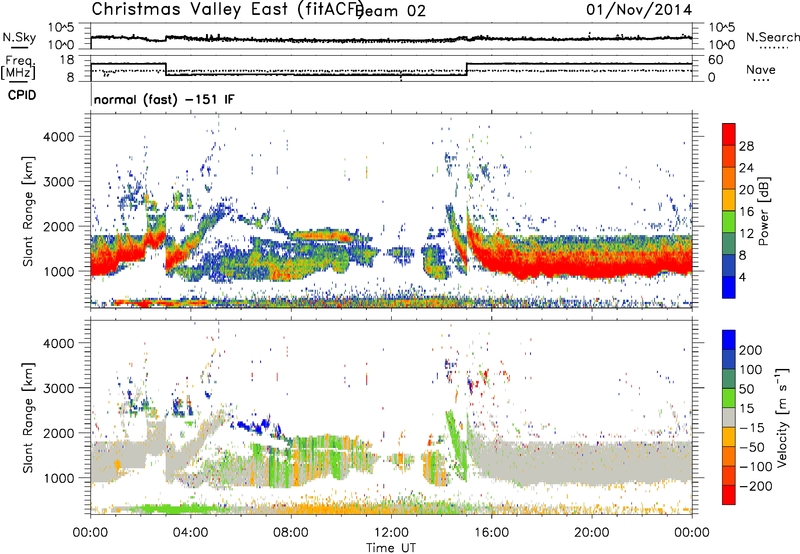This screenshot has width=800, height=554.
Task: Click the power panel 'Slant Range [km]' axis title
Action: pyautogui.click(x=28, y=211)
